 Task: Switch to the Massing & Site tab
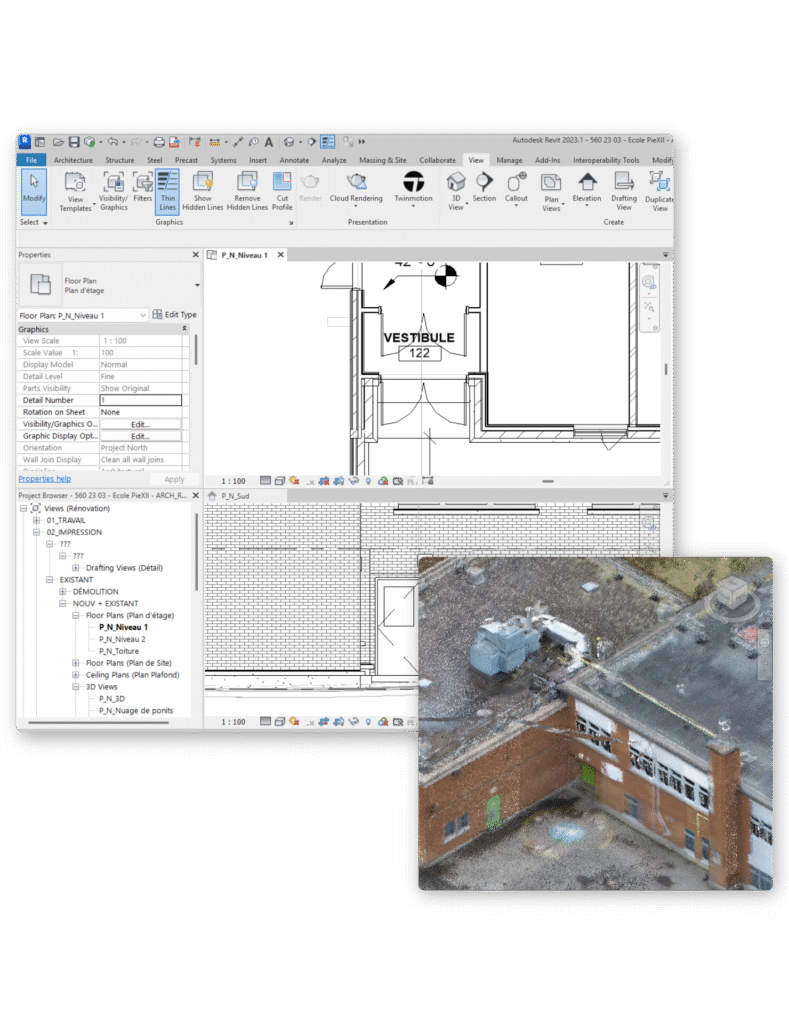coord(383,160)
